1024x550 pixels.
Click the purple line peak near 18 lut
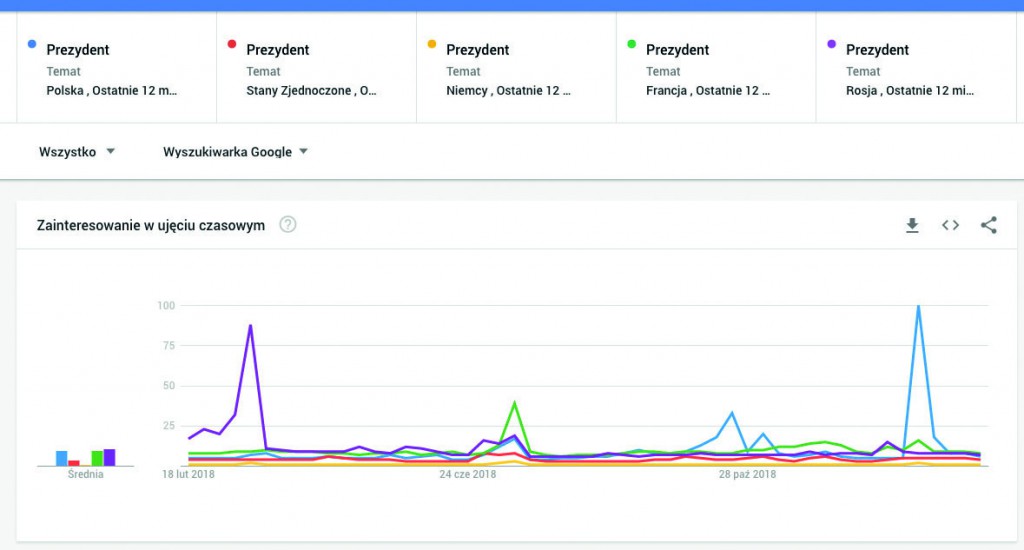pyautogui.click(x=250, y=326)
